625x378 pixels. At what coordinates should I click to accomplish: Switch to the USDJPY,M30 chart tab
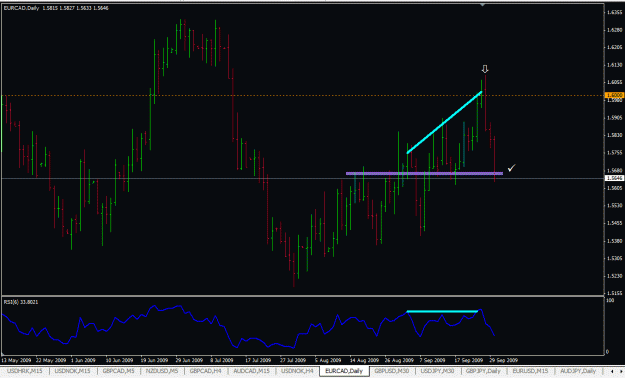pos(437,371)
